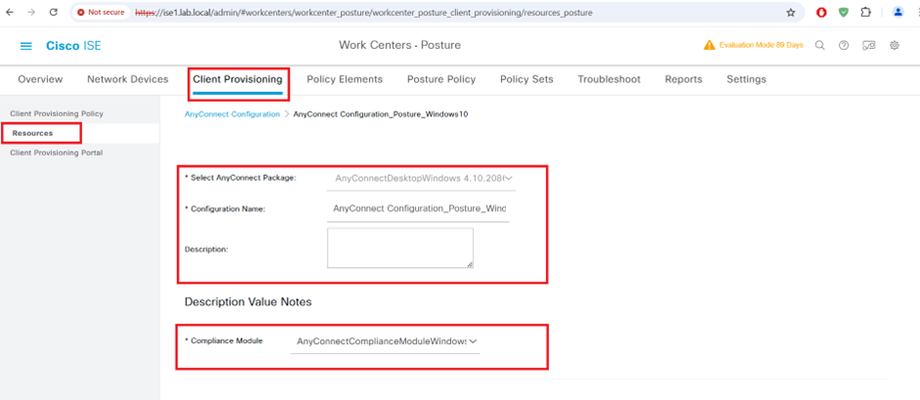Click the Not secure site indicator
The height and width of the screenshot is (400, 920).
click(100, 12)
